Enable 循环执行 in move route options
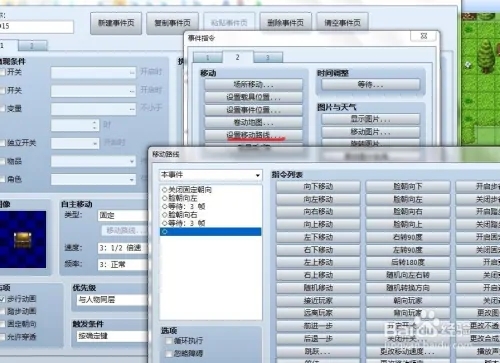500x363 pixels. pos(169,341)
